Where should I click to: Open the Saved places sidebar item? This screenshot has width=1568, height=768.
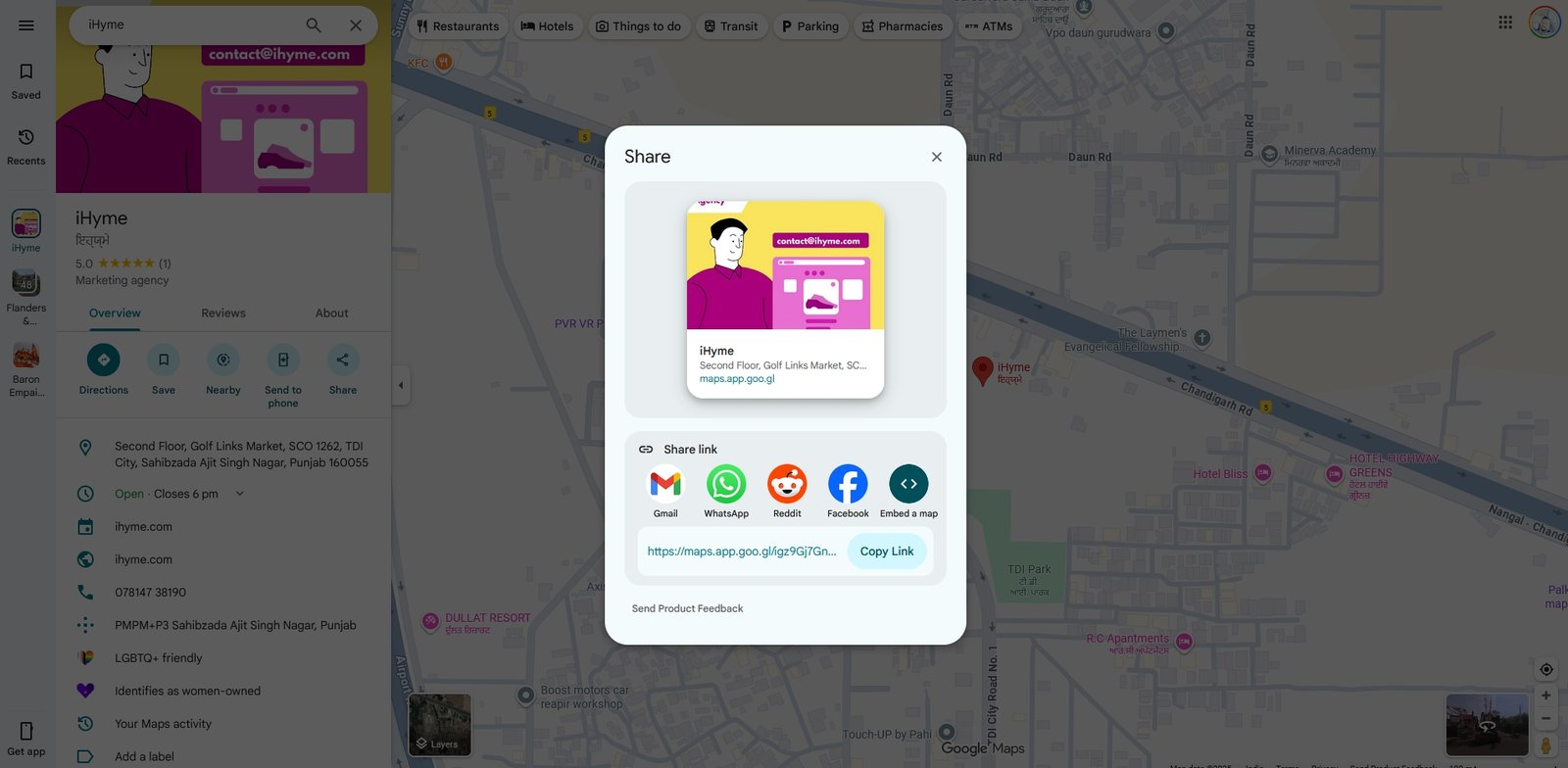pos(26,81)
